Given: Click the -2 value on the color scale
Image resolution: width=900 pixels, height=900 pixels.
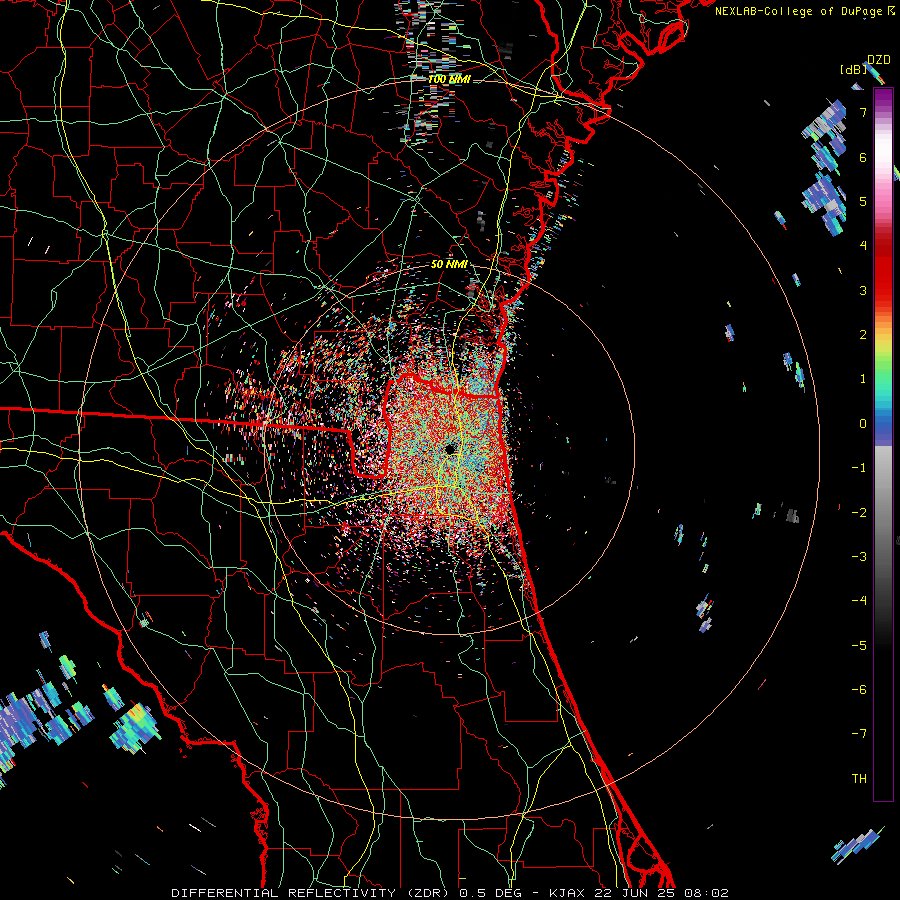Looking at the screenshot, I should pos(859,513).
